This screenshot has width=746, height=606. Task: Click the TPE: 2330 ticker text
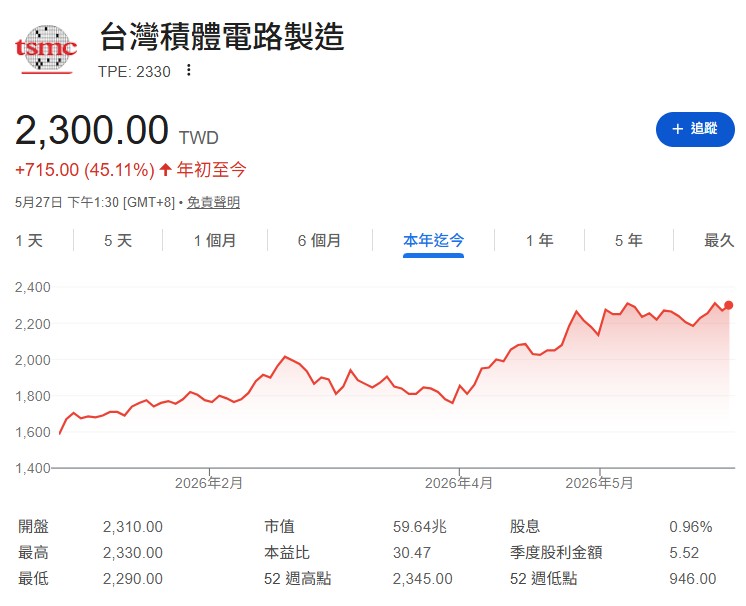(x=134, y=71)
